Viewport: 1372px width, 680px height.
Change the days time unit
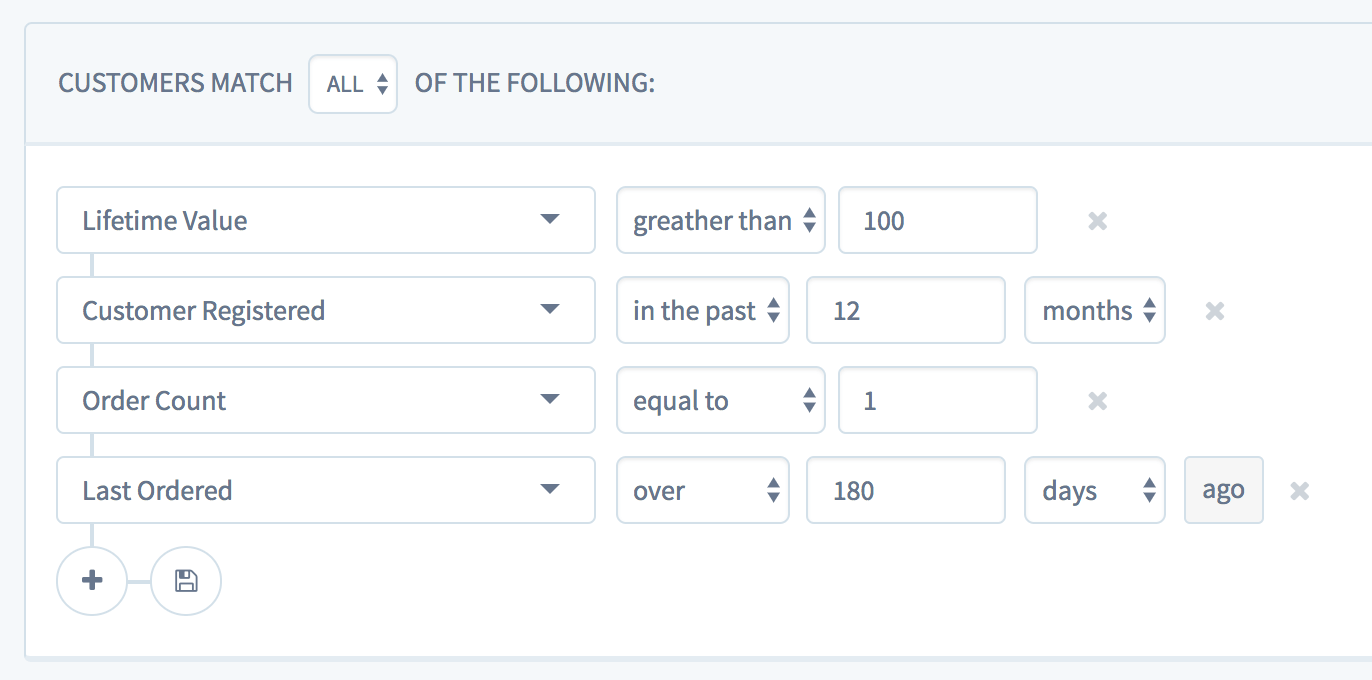click(1094, 490)
